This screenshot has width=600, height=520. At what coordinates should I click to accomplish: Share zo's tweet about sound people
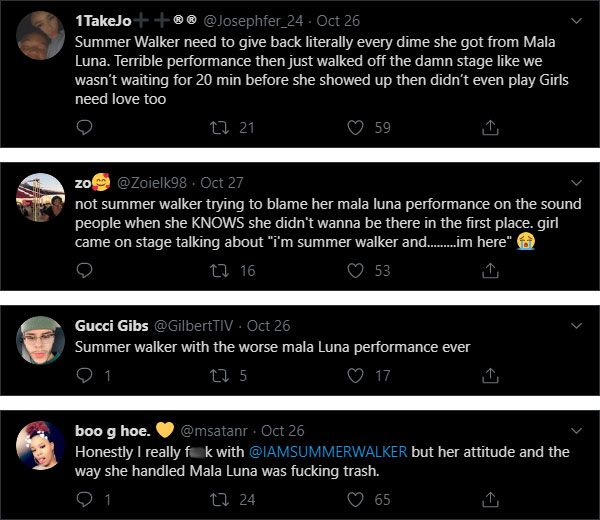(490, 270)
